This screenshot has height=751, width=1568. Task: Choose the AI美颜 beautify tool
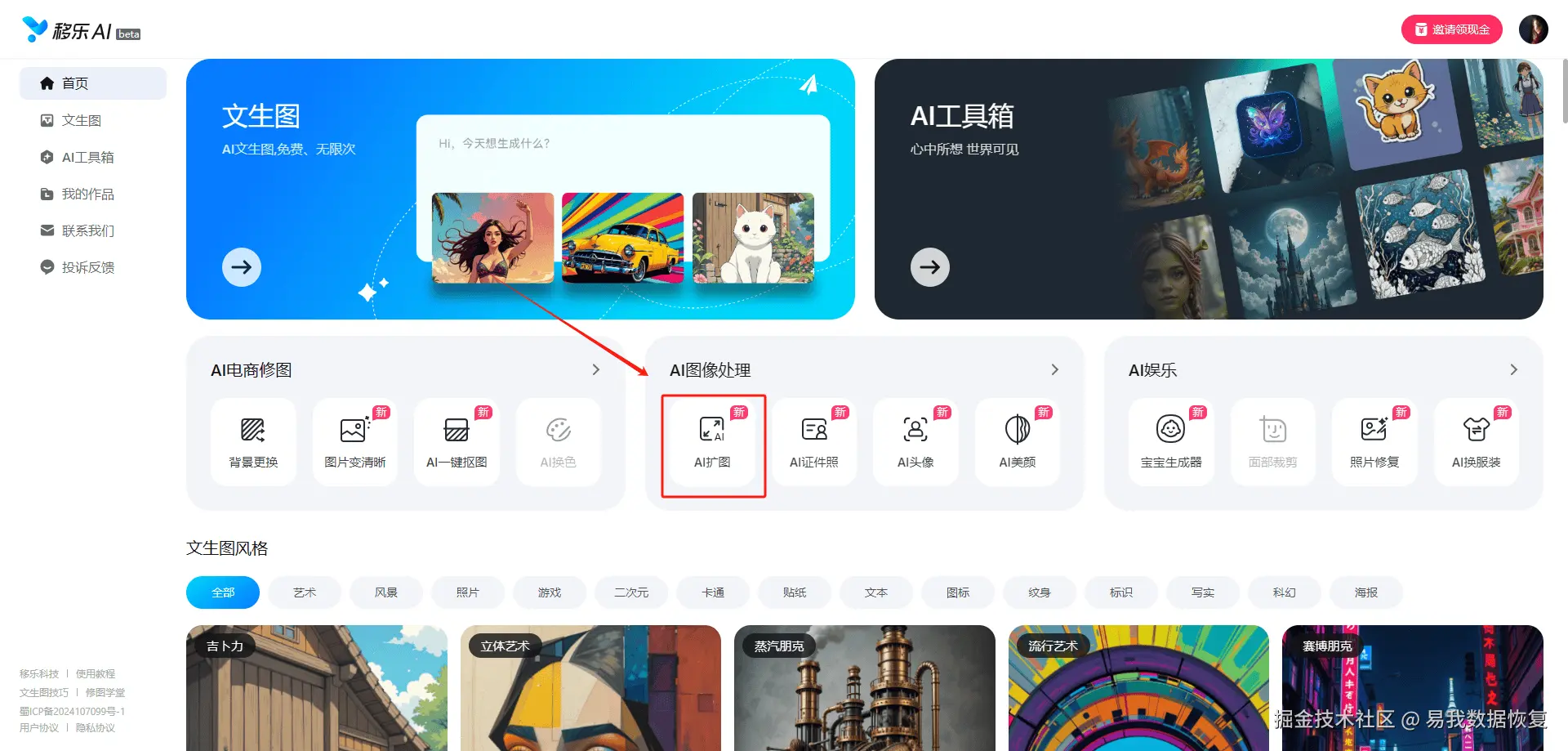[1018, 442]
